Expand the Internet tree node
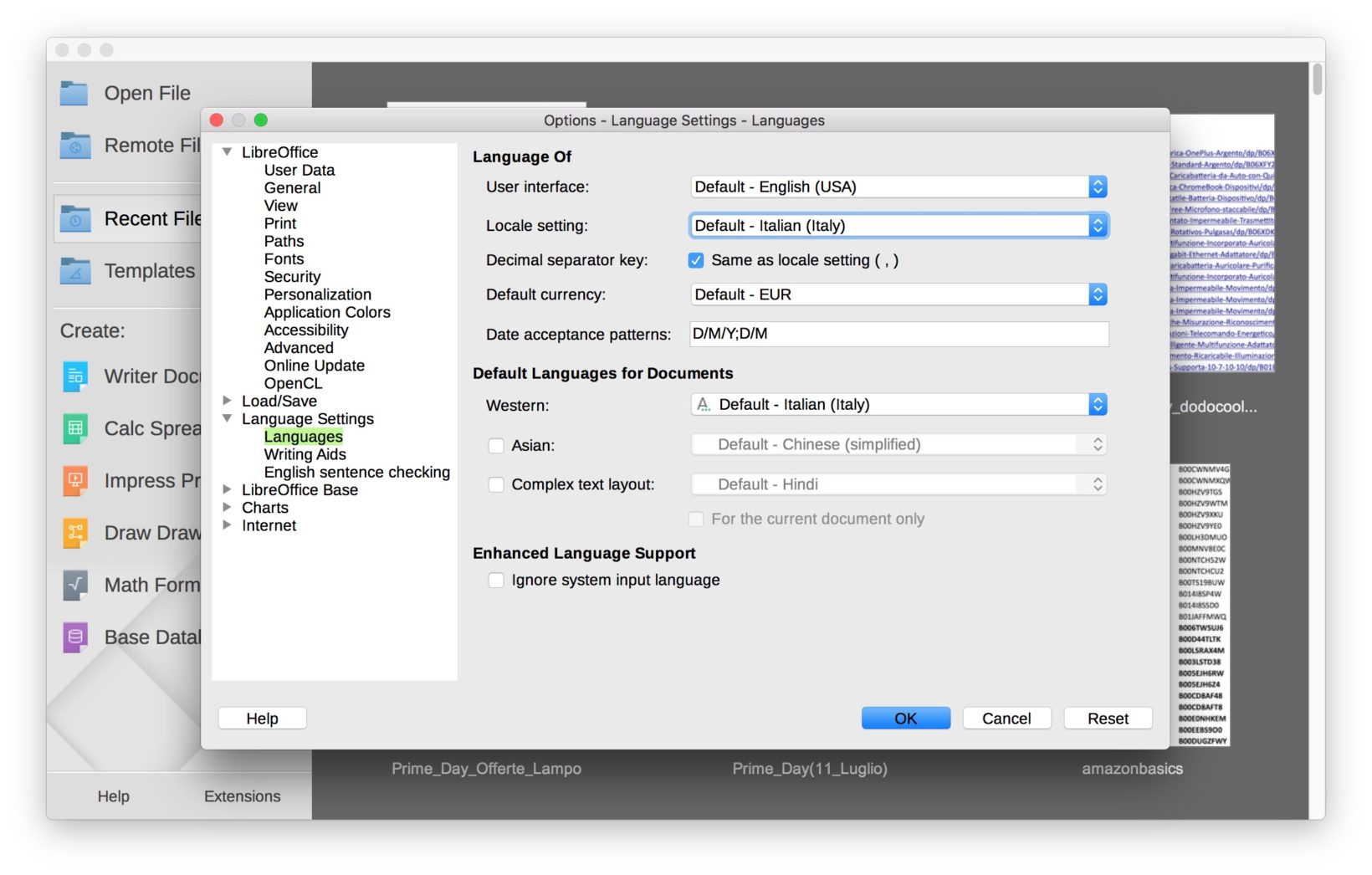Image resolution: width=1372 pixels, height=875 pixels. point(227,525)
